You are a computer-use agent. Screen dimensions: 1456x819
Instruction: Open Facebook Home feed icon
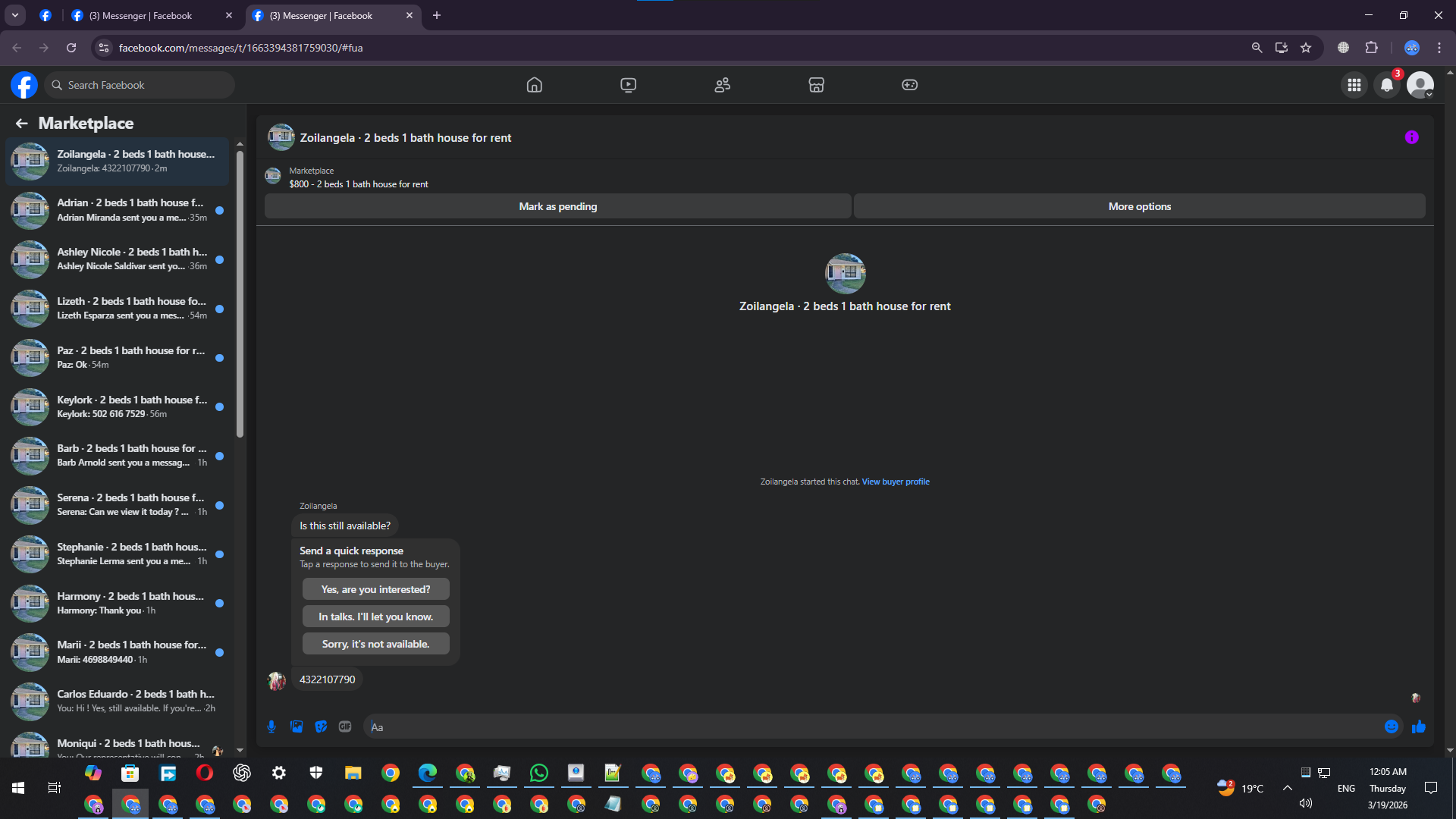point(535,85)
